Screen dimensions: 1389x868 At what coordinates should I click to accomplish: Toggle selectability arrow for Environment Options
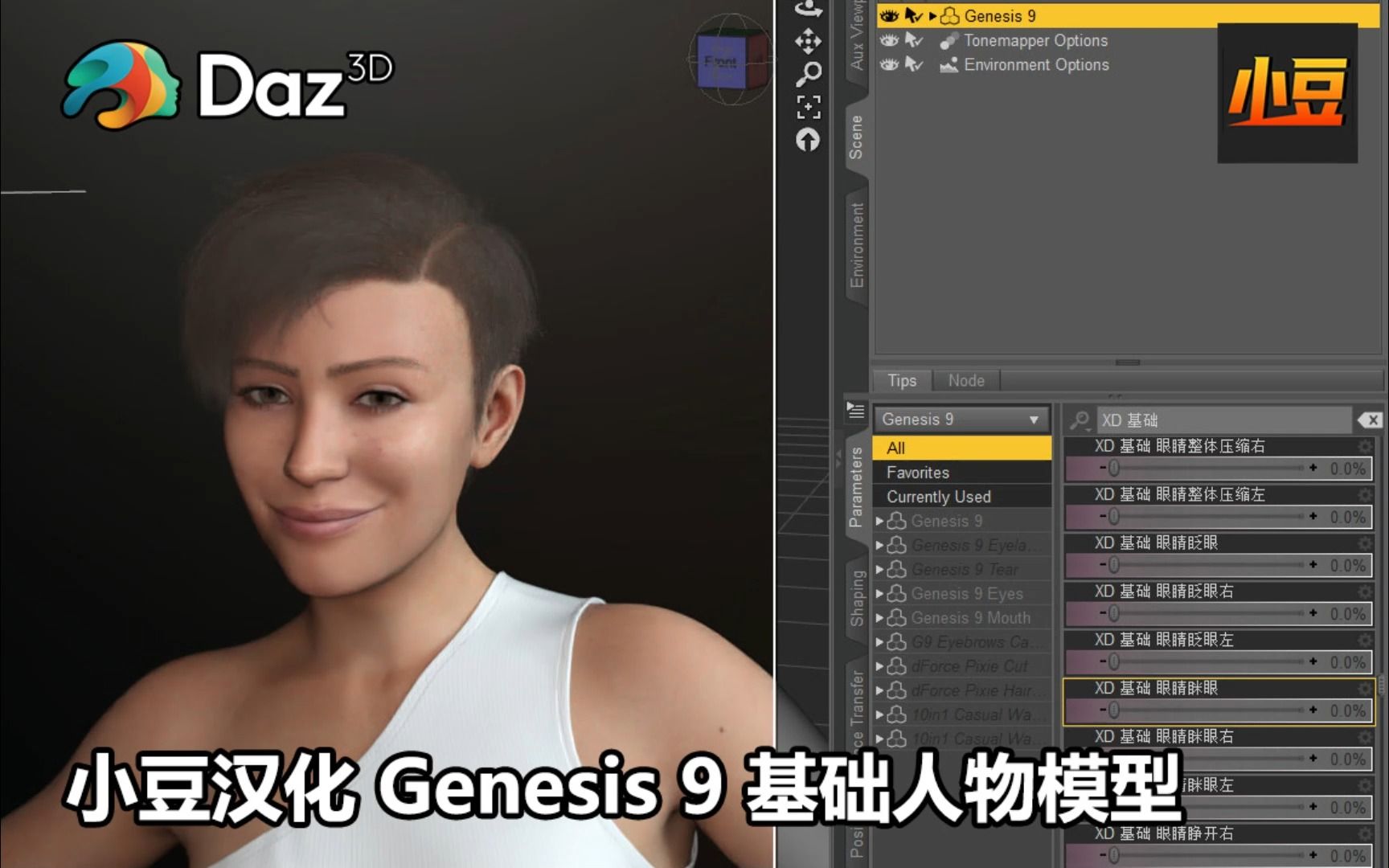[x=913, y=64]
